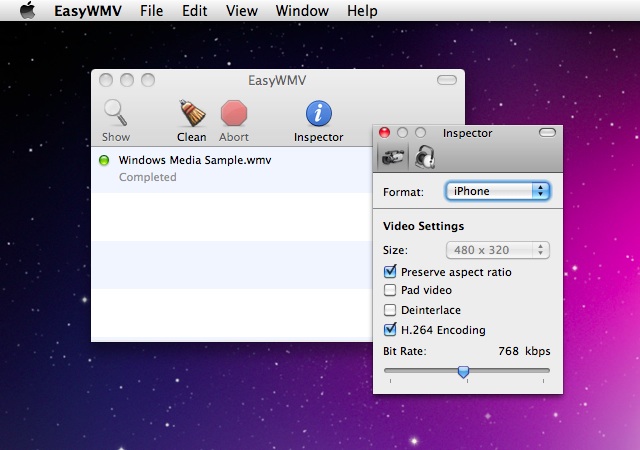Click the Show magnifying glass icon

[x=115, y=112]
